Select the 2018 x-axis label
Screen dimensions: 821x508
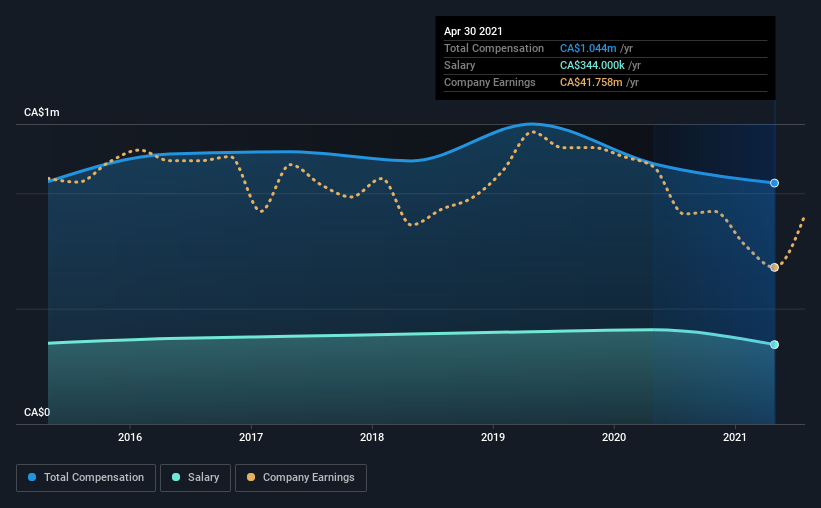(x=372, y=437)
